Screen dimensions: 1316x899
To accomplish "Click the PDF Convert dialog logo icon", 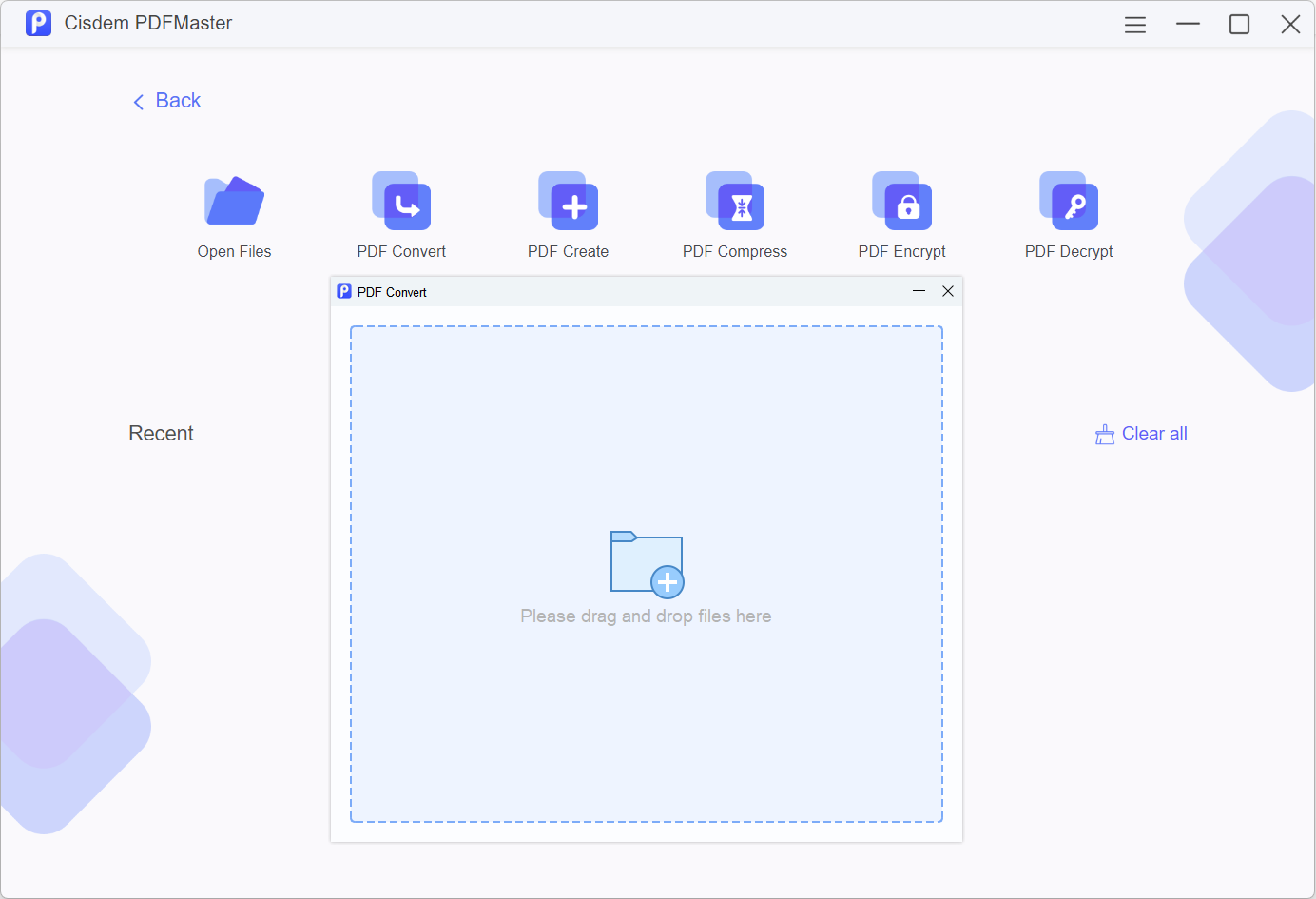I will pos(344,291).
